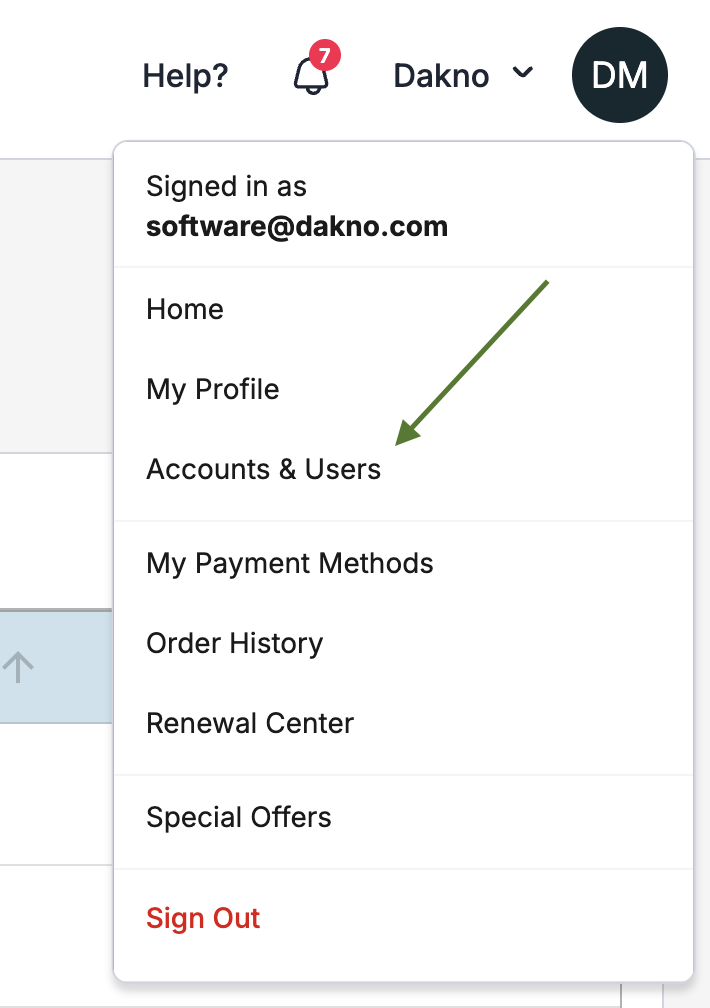The image size is (710, 1008).
Task: Open the Dakno account switcher label
Action: 441,76
